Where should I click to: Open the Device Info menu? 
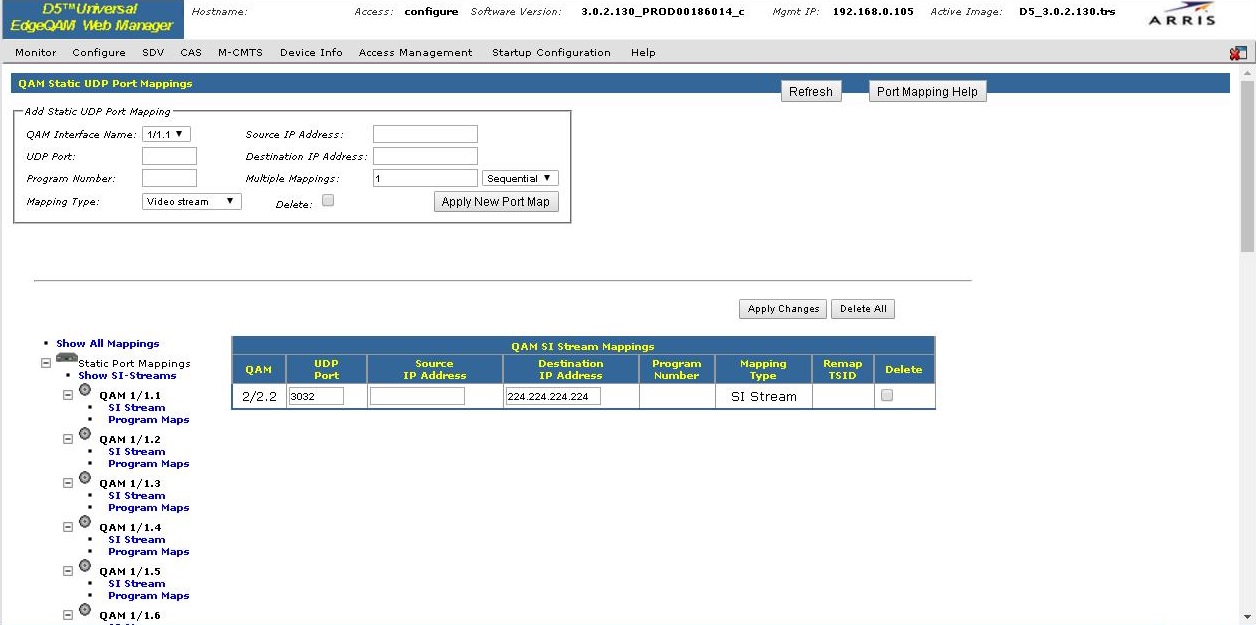click(311, 52)
